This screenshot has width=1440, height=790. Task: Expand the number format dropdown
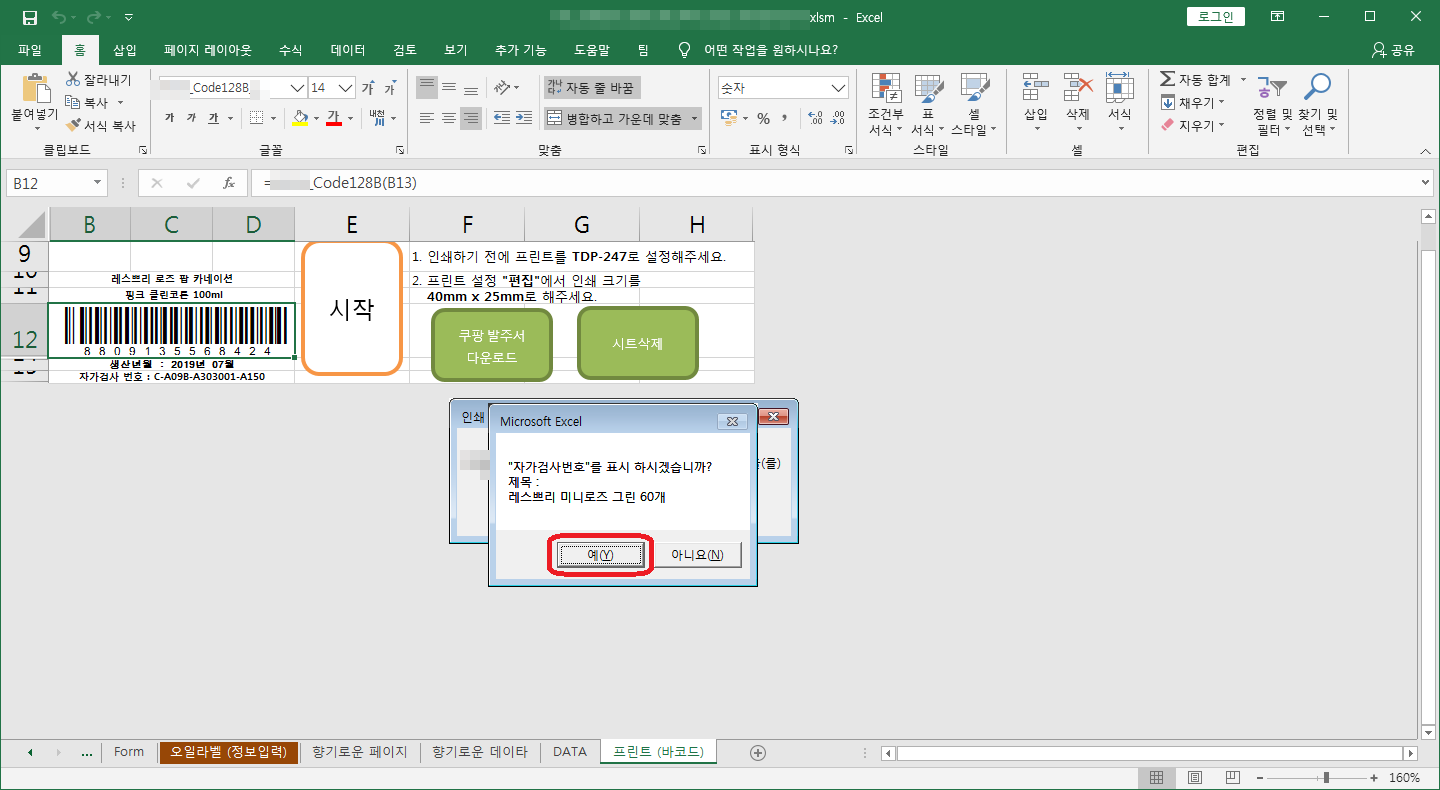click(838, 88)
